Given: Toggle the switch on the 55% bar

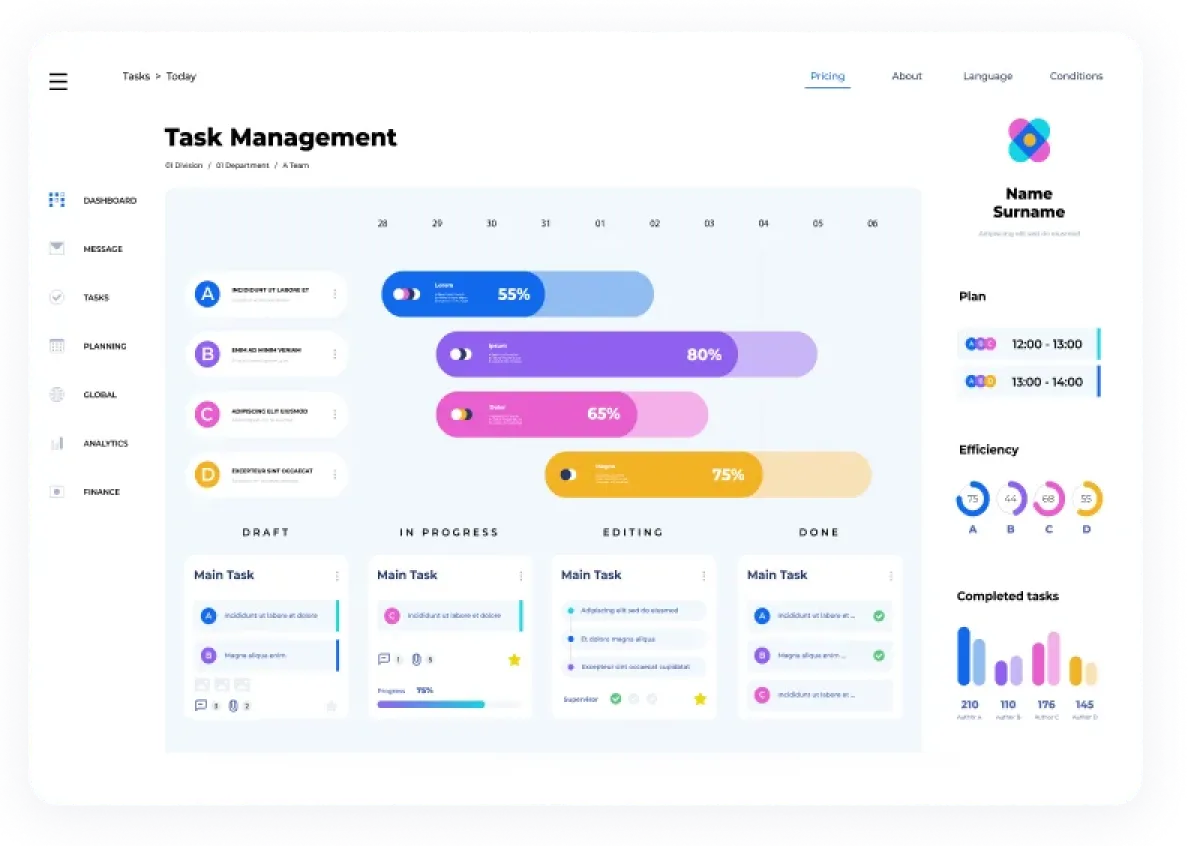Looking at the screenshot, I should click(406, 294).
